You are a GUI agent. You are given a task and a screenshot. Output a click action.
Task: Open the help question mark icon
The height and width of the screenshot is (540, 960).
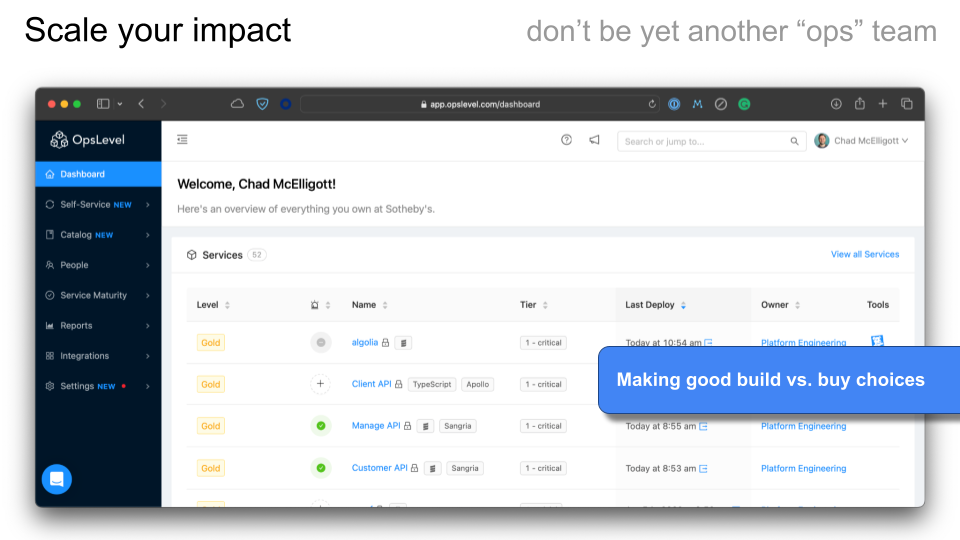pos(566,140)
